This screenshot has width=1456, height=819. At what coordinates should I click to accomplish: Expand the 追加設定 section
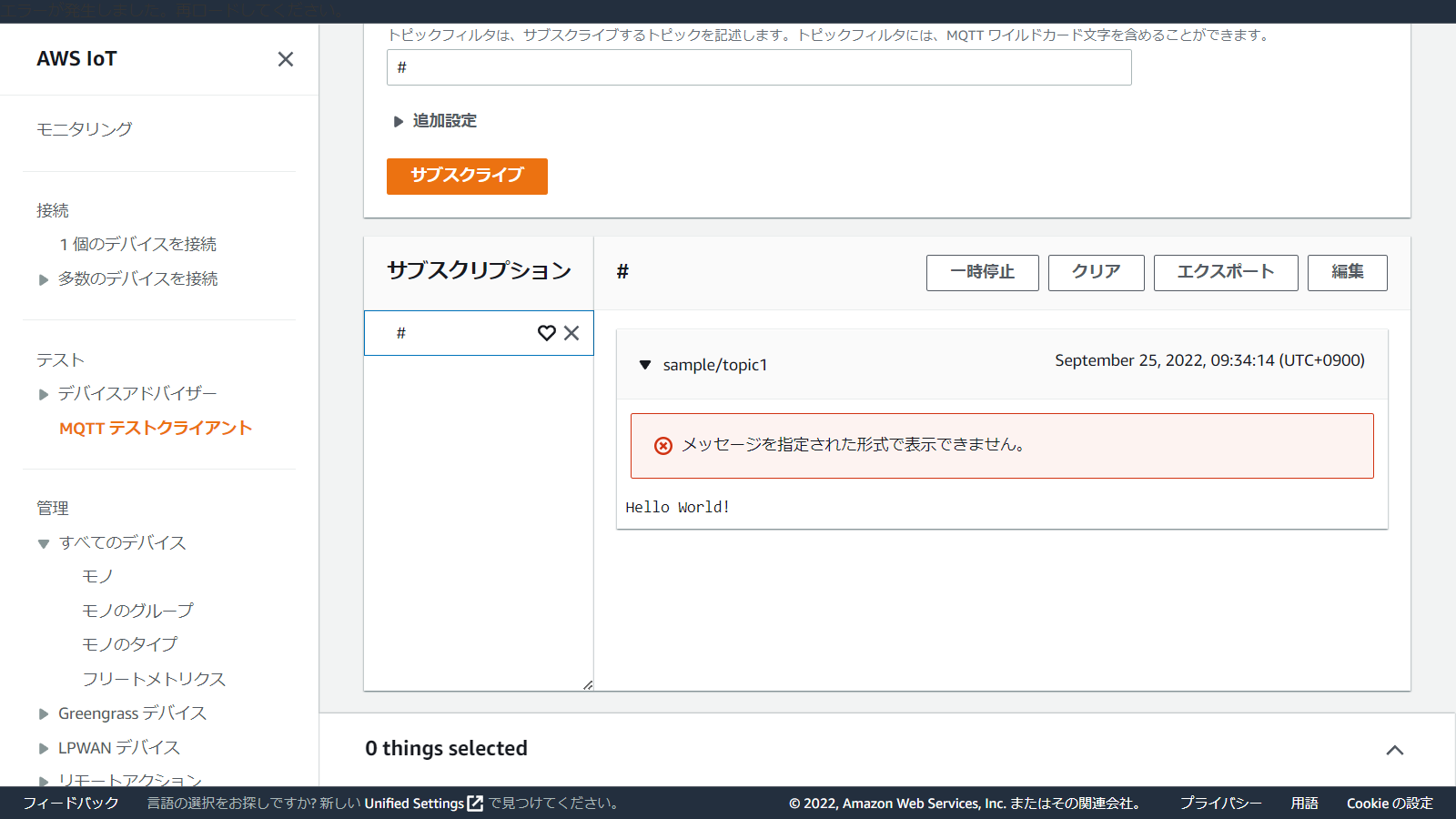click(399, 121)
